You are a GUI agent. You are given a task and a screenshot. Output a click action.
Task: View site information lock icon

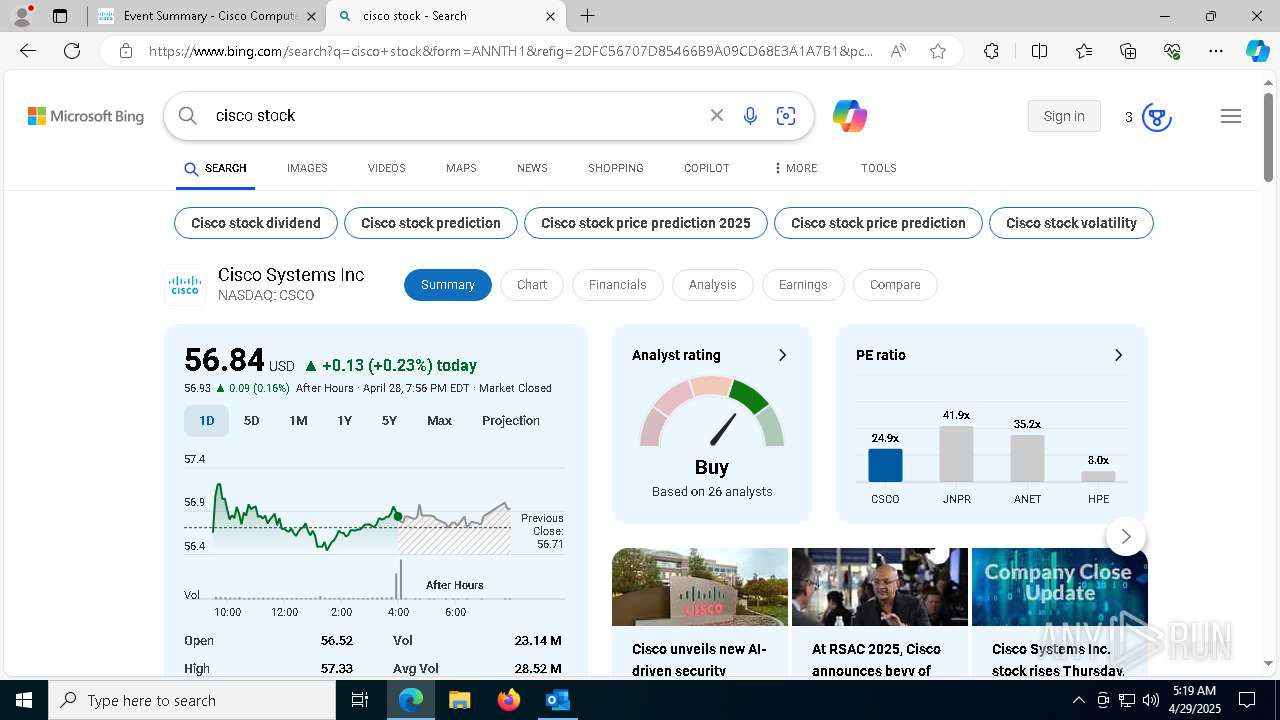[x=126, y=51]
